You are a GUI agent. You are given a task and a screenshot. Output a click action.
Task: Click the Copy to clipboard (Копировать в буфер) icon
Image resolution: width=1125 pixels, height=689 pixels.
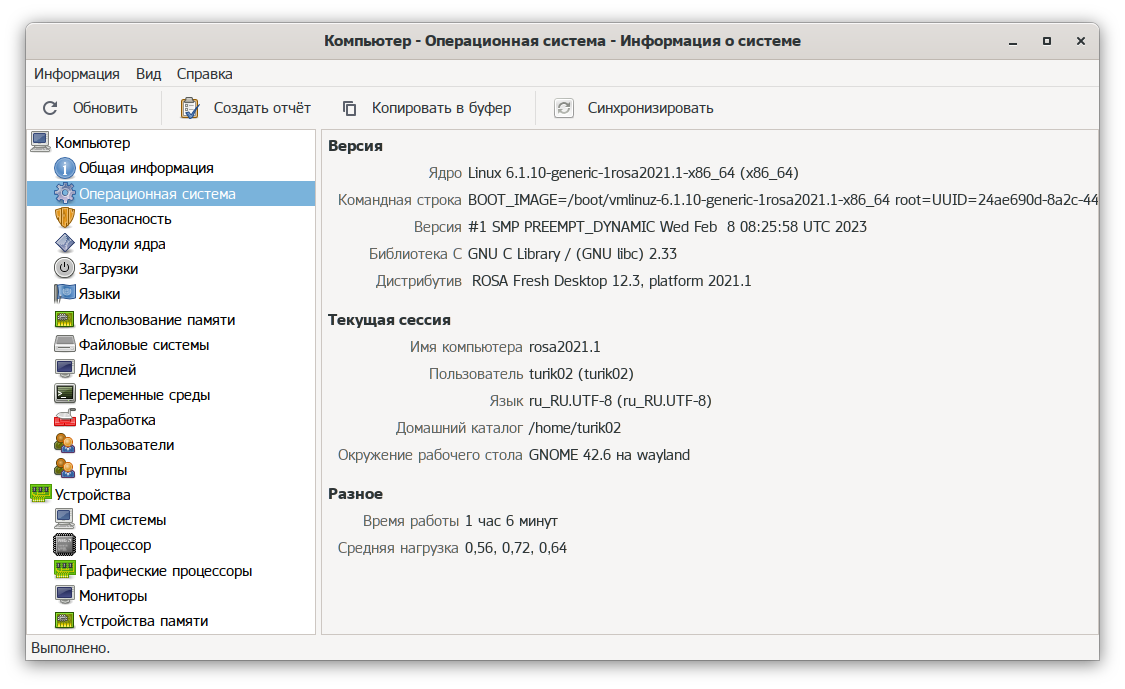(x=349, y=108)
